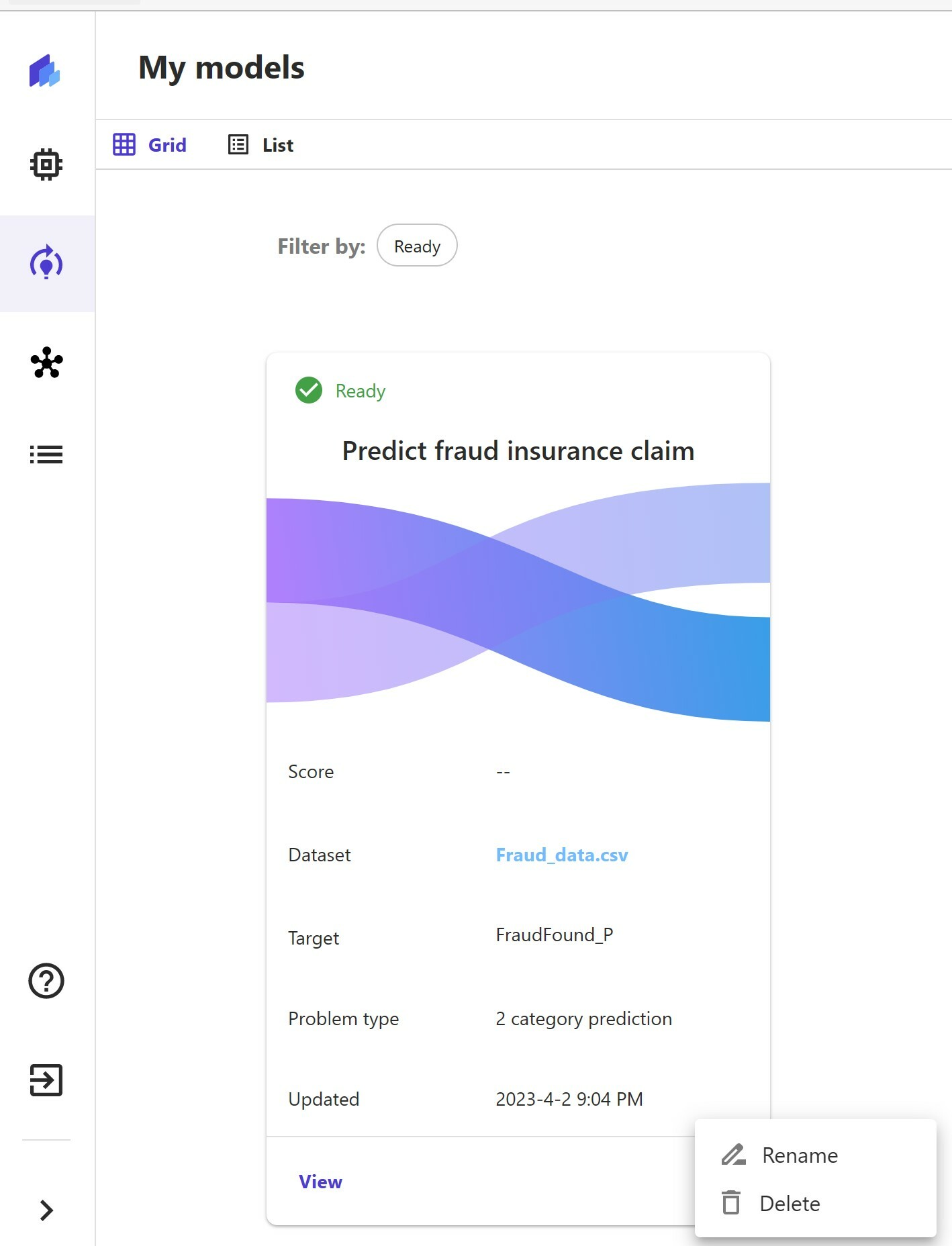Viewport: 952px width, 1246px height.
Task: Click the list icon beside List
Action: (238, 144)
